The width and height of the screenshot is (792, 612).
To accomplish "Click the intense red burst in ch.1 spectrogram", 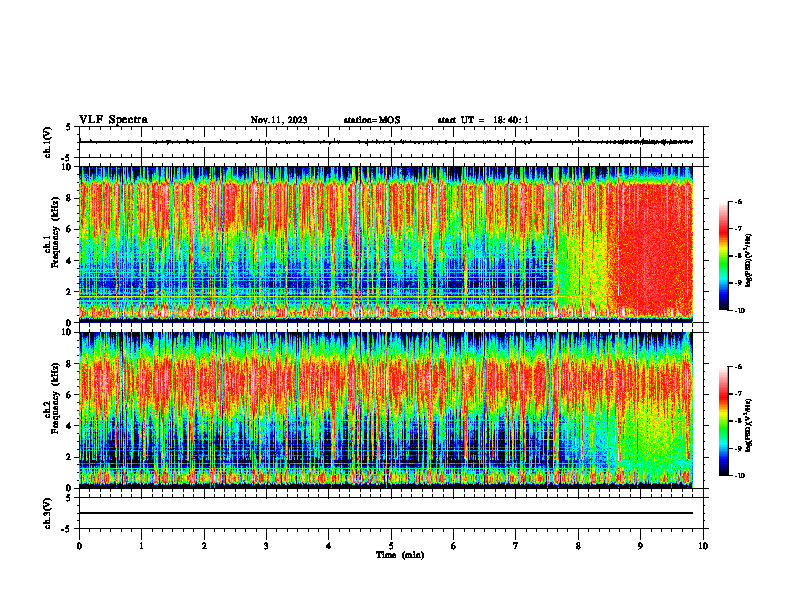I will [650, 250].
